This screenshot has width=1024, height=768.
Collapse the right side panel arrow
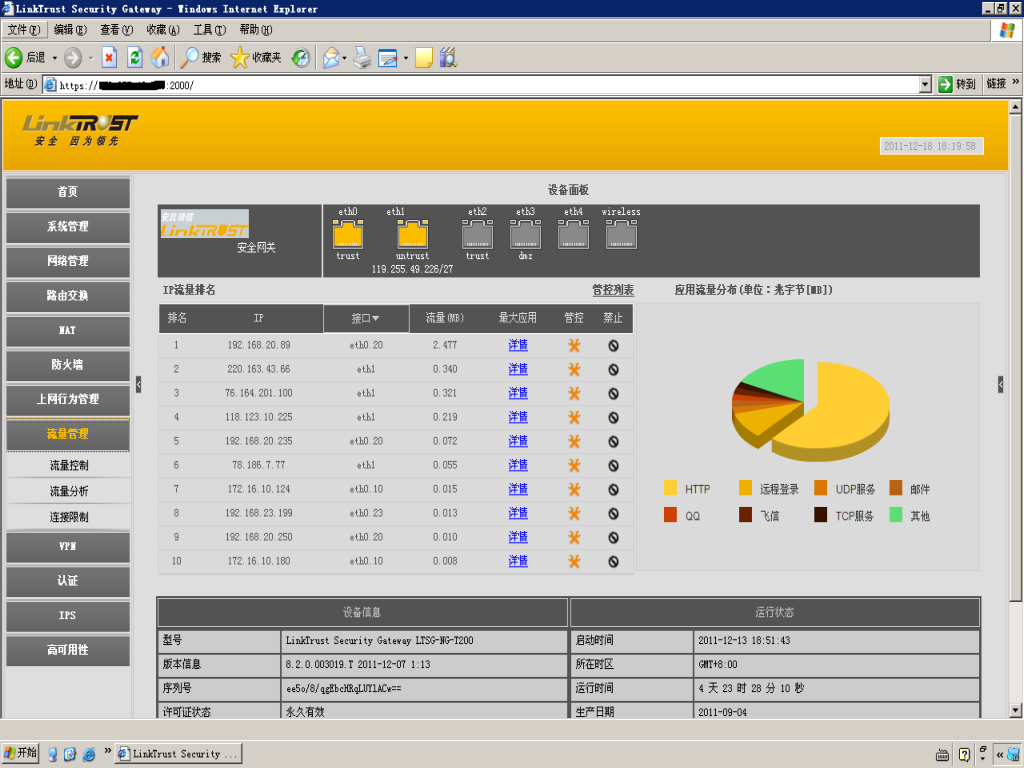pos(1000,384)
